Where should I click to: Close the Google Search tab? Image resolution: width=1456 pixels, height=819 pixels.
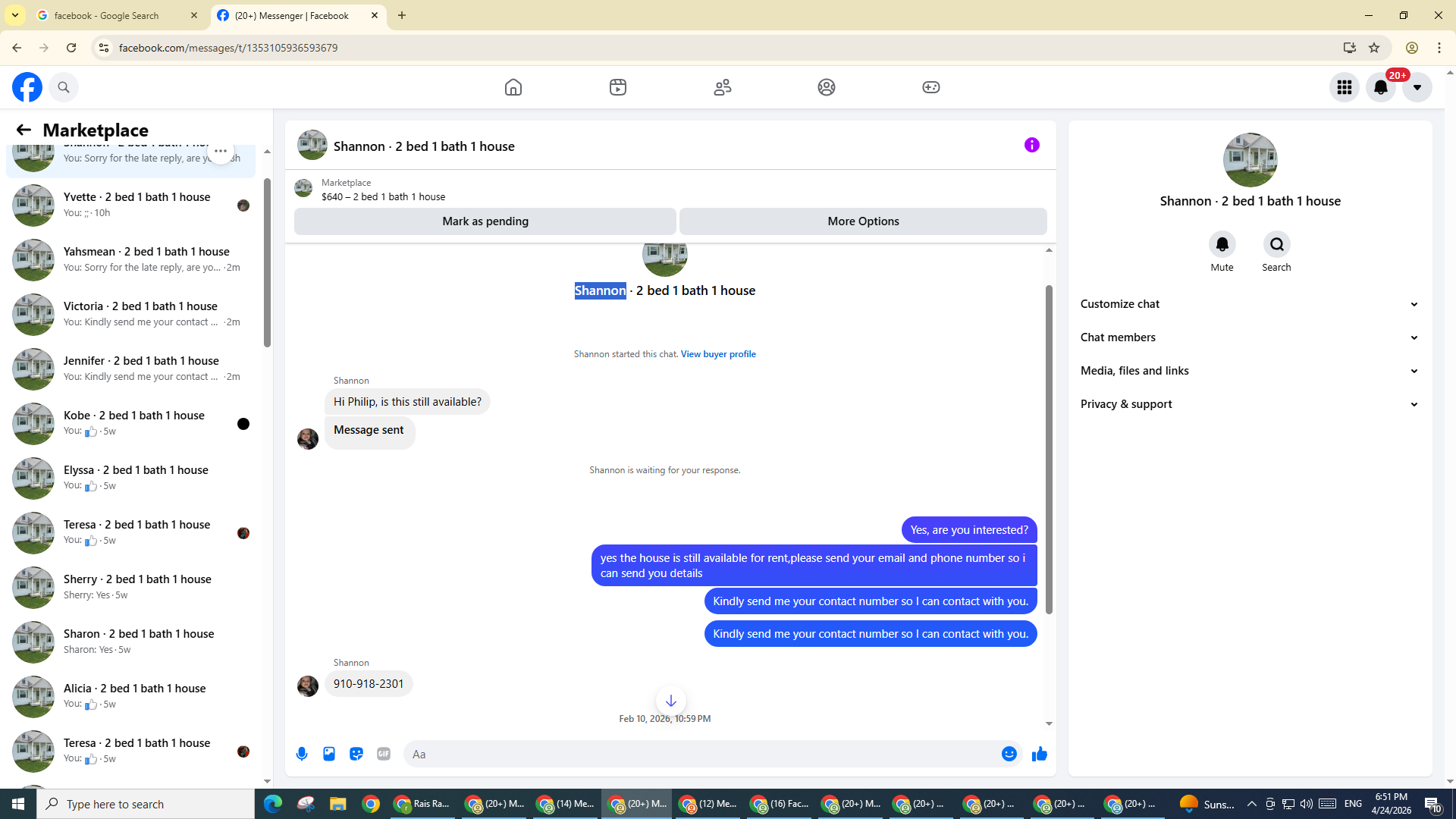coord(194,15)
